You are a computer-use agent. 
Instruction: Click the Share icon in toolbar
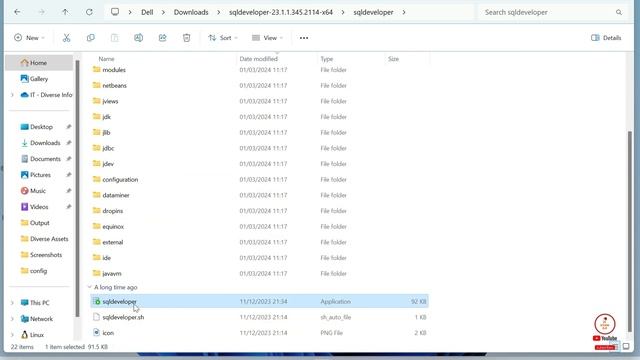tap(162, 38)
